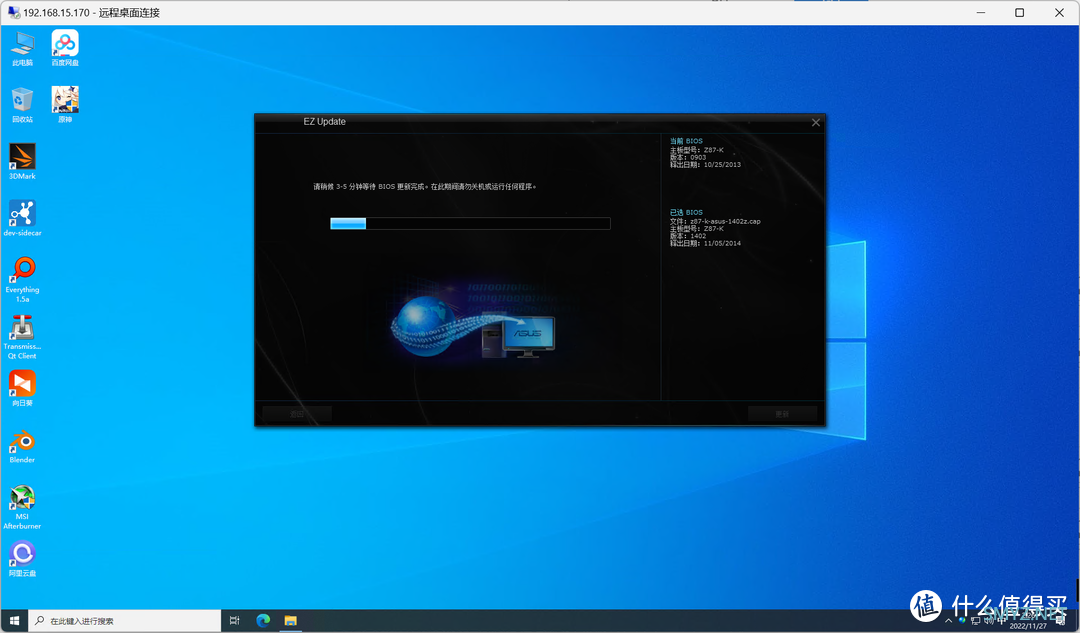The width and height of the screenshot is (1080, 633).
Task: Show hidden system tray icons
Action: (948, 621)
